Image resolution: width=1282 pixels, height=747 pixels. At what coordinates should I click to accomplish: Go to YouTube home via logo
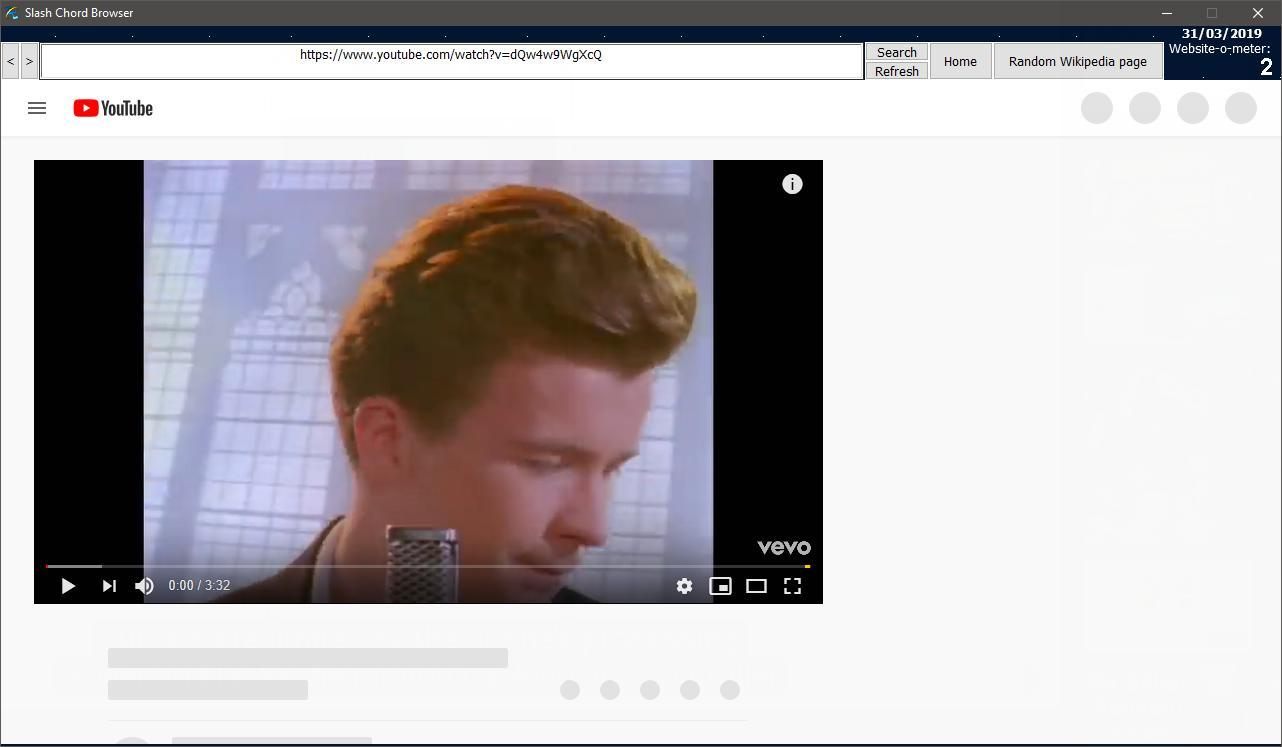tap(113, 108)
